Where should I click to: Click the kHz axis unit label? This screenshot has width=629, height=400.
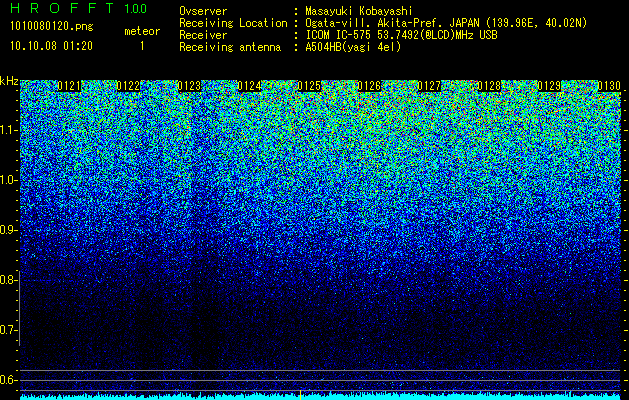click(9, 81)
